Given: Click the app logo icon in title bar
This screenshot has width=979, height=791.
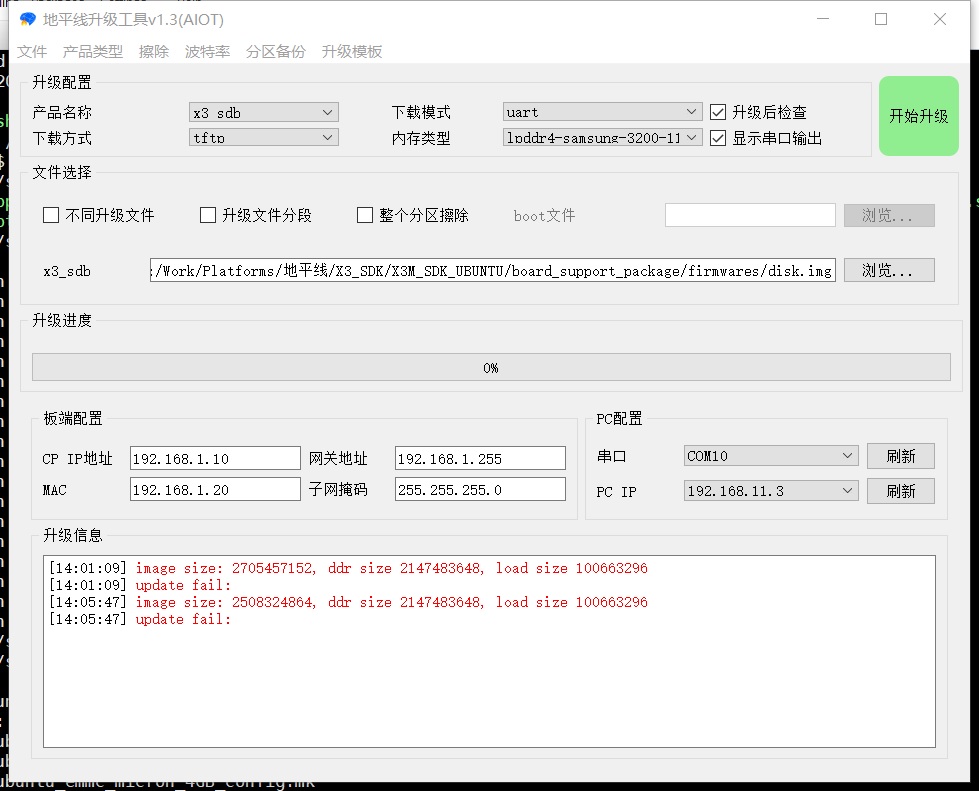Looking at the screenshot, I should (x=27, y=19).
